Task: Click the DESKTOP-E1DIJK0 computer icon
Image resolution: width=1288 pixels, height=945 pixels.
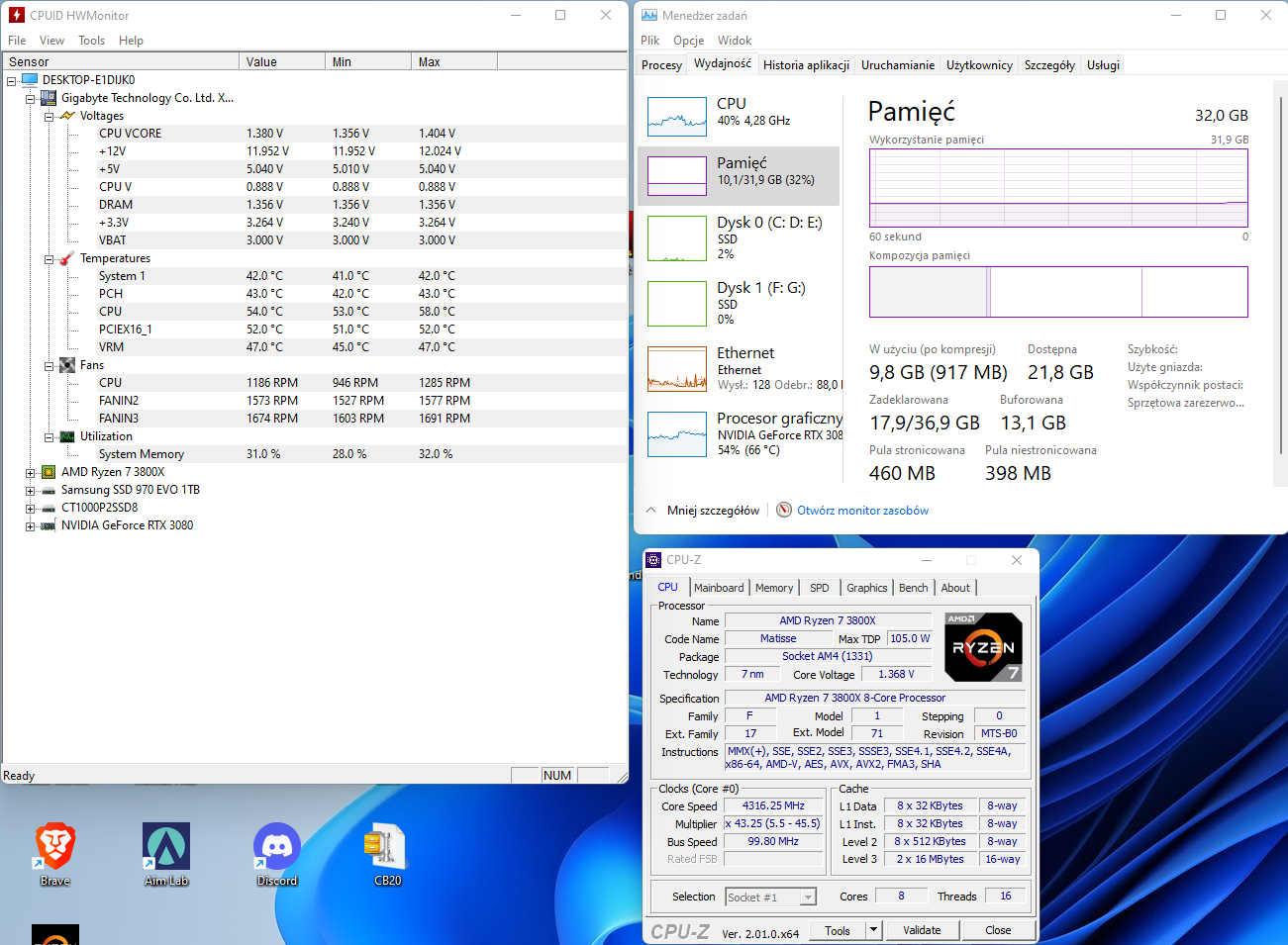Action: click(x=29, y=80)
